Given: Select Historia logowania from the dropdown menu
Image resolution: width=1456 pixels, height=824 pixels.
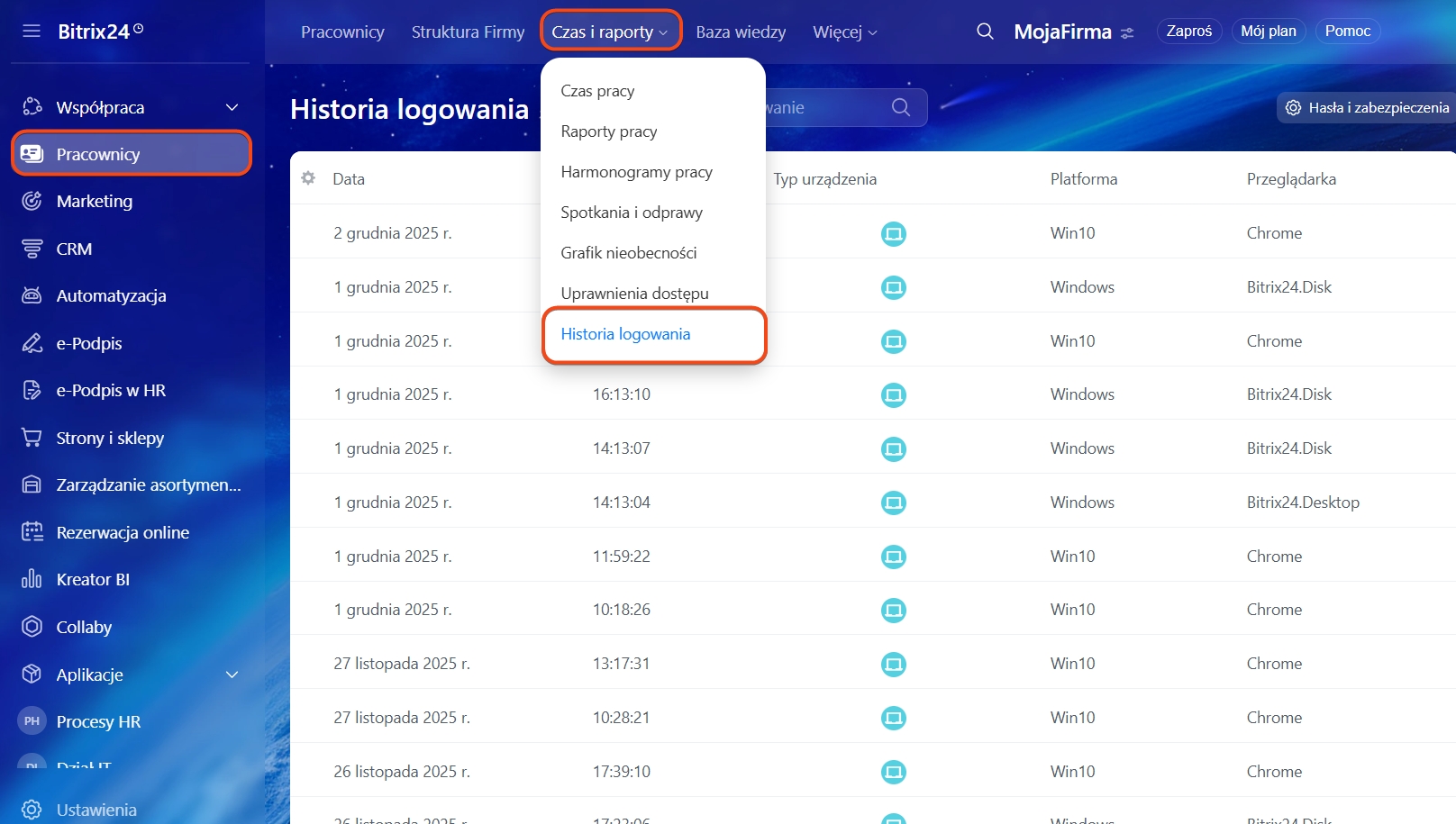Looking at the screenshot, I should tap(625, 334).
